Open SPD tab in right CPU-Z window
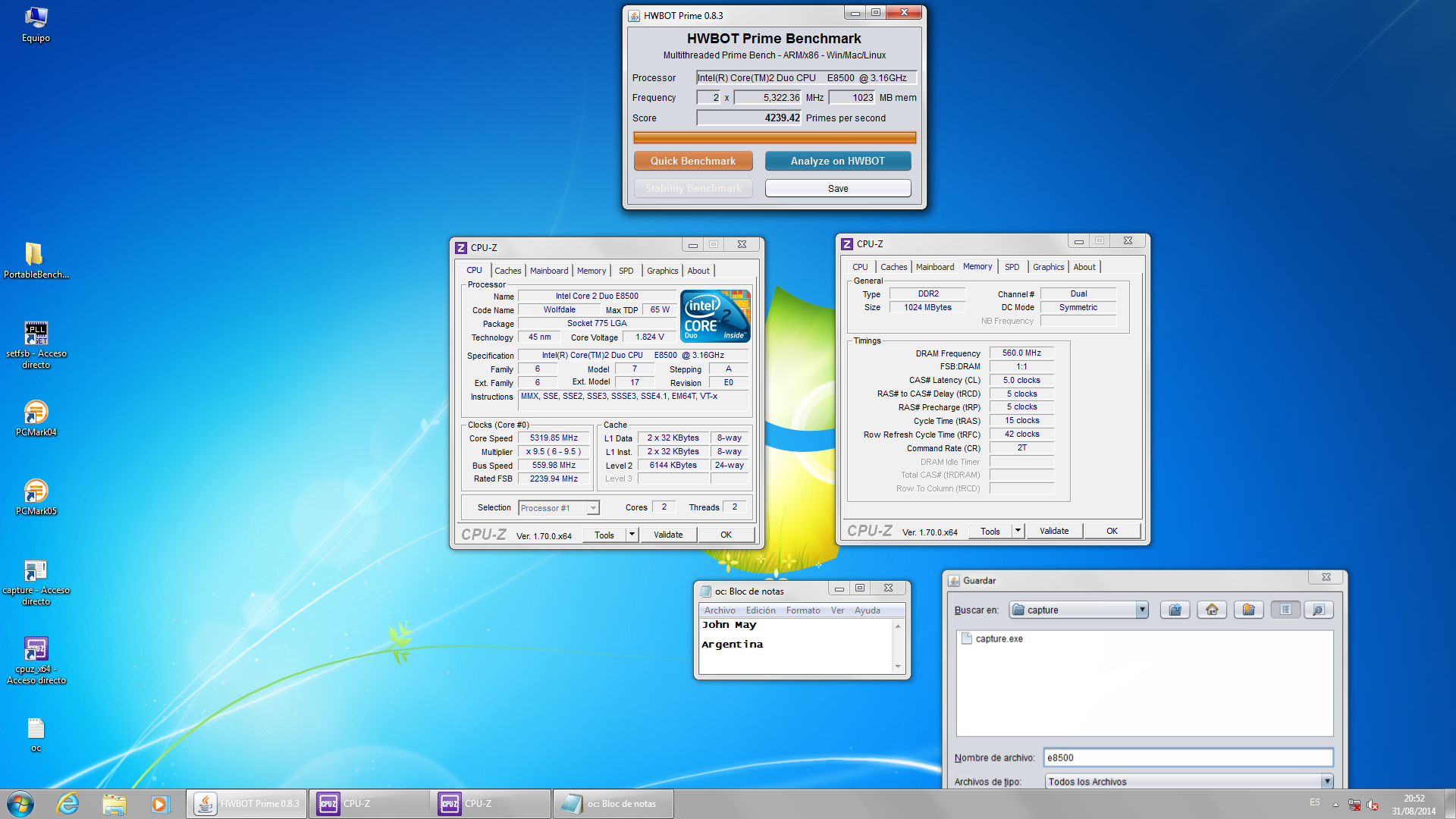Screen dimensions: 1456x819 (1012, 267)
